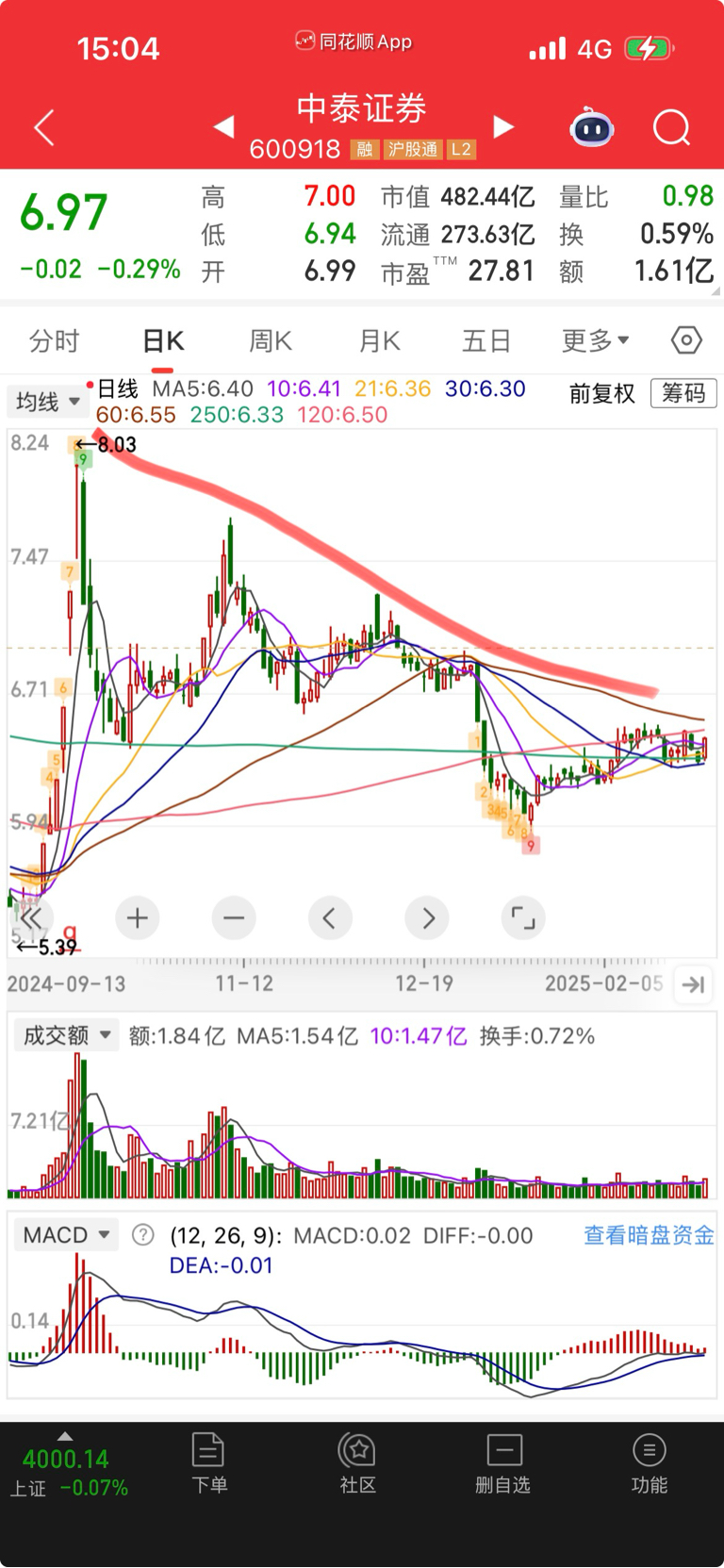The image size is (724, 1568).
Task: Open chart settings hexagon icon
Action: coord(686,339)
